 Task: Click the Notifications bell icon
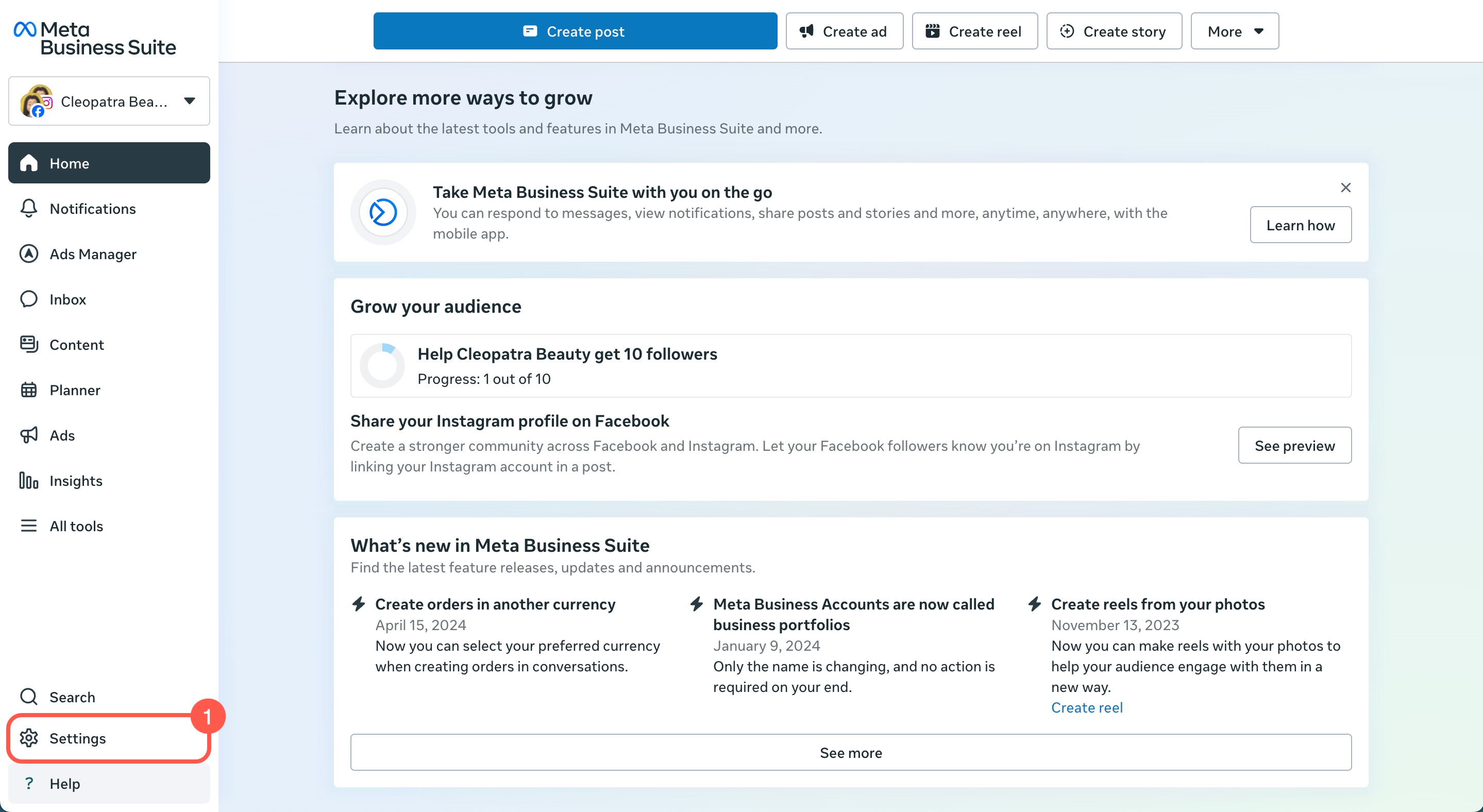[28, 208]
